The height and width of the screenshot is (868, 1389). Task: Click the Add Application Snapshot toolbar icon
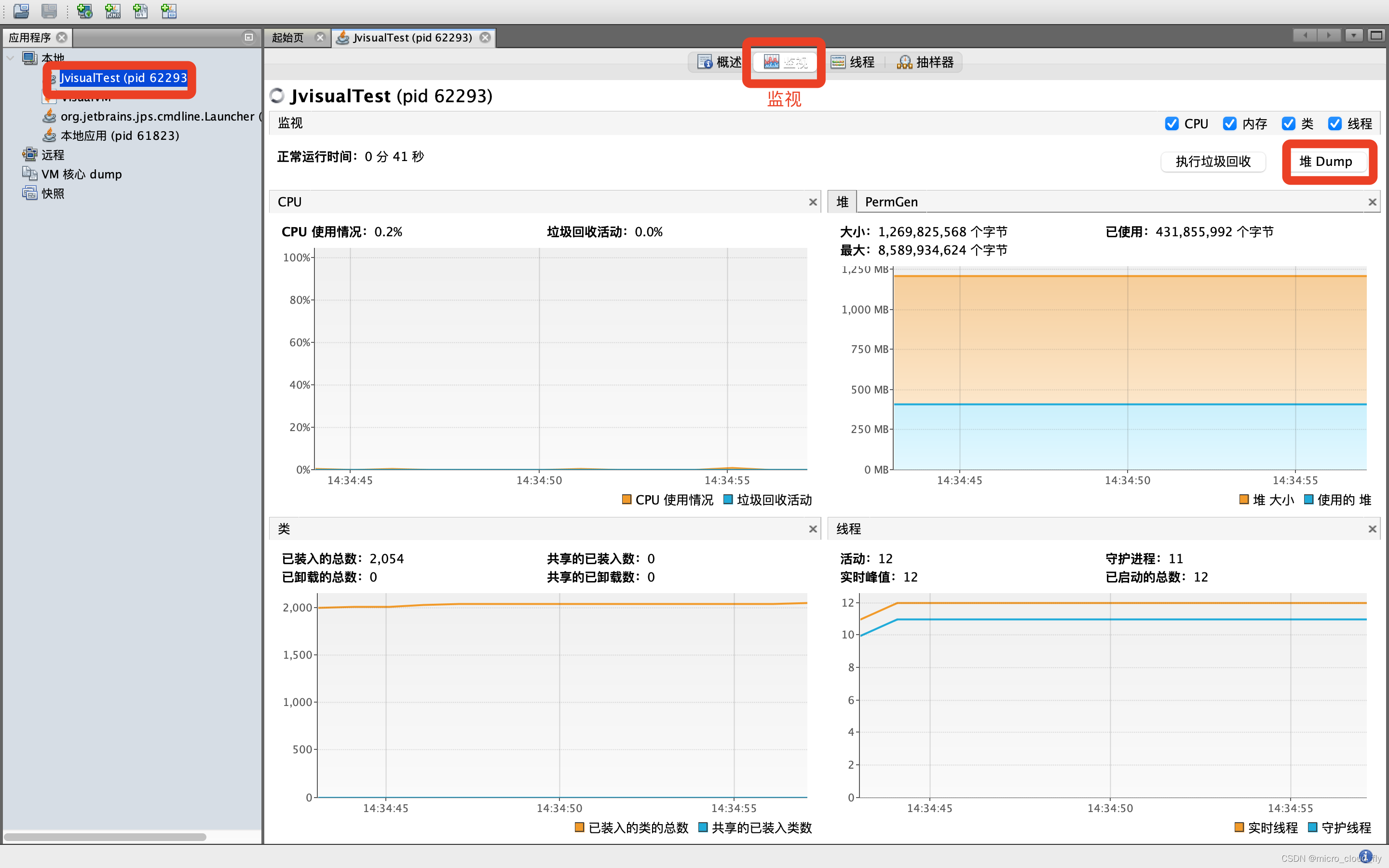pyautogui.click(x=169, y=10)
